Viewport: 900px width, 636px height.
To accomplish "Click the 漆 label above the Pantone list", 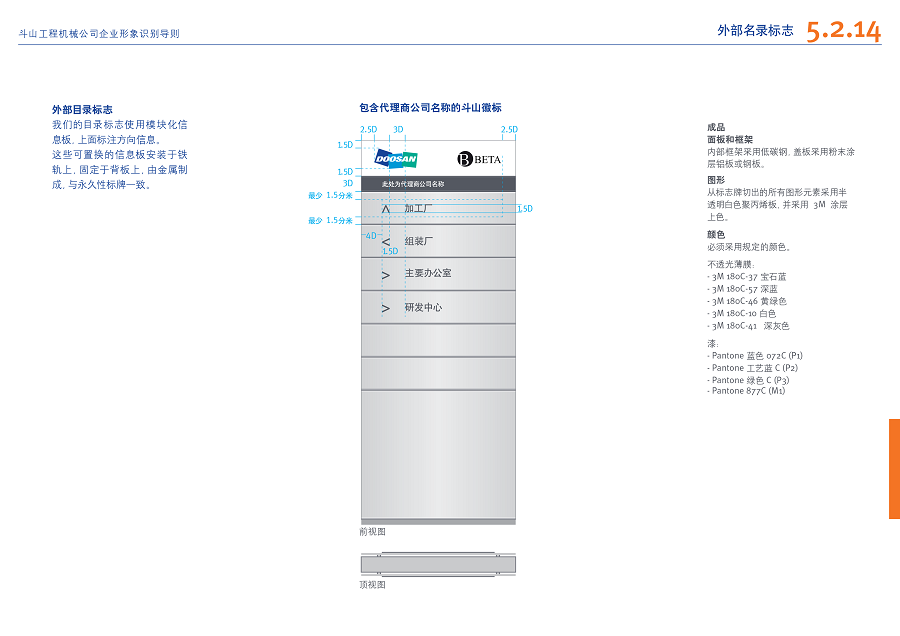I will pyautogui.click(x=713, y=343).
